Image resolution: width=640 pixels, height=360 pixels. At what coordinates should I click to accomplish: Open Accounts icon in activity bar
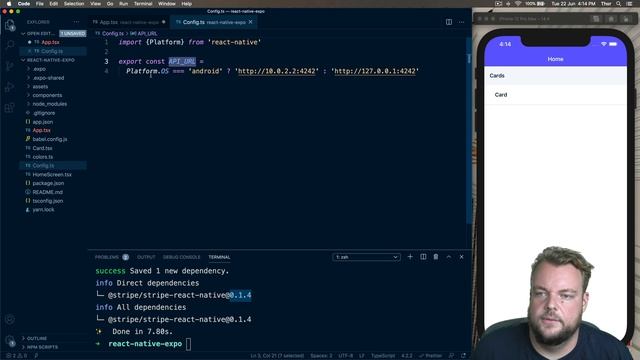9,319
